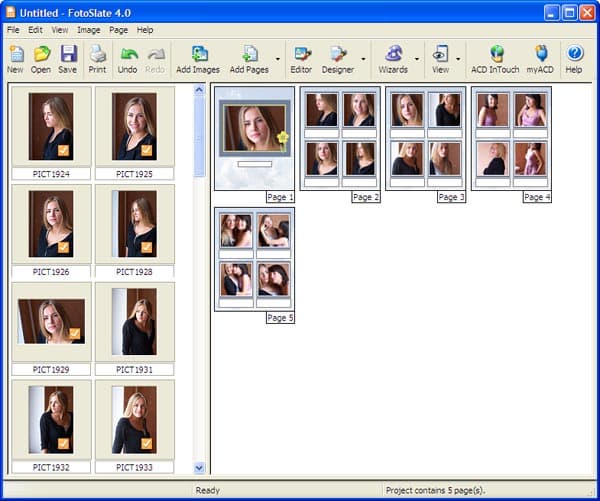
Task: Open the Wizards tool
Action: pos(393,59)
